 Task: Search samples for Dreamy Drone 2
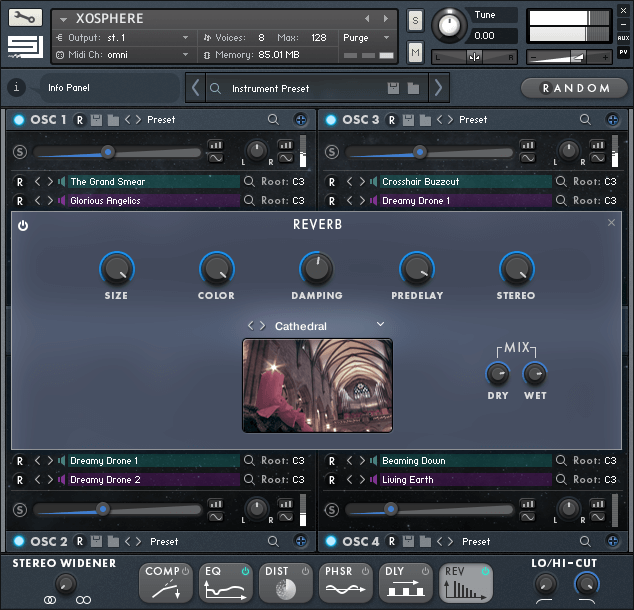click(249, 479)
